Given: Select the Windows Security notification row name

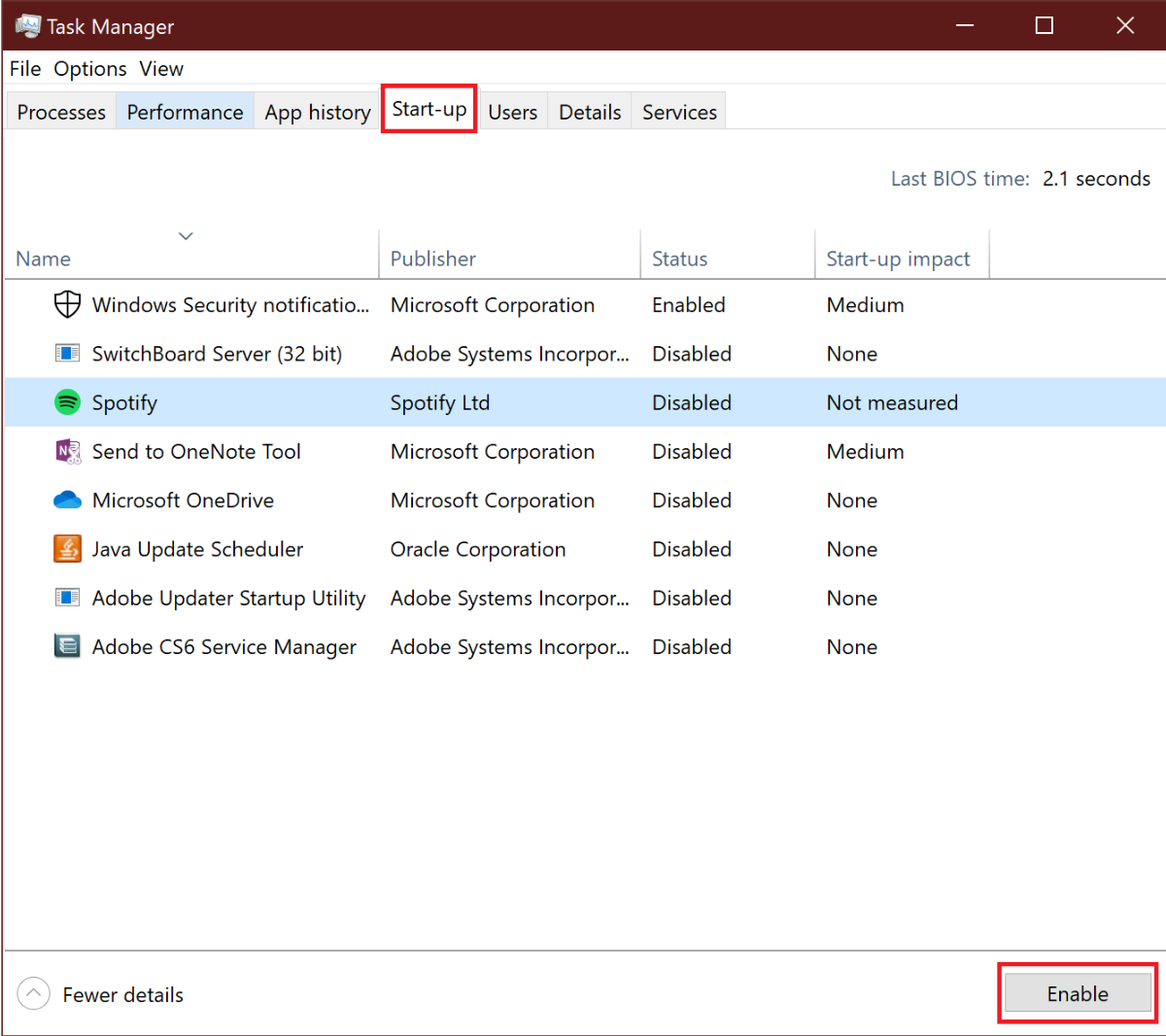Looking at the screenshot, I should tap(230, 305).
